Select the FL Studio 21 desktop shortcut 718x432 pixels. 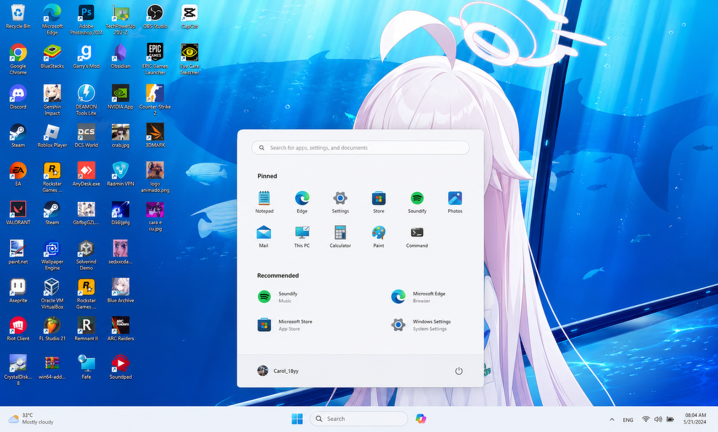(52, 328)
